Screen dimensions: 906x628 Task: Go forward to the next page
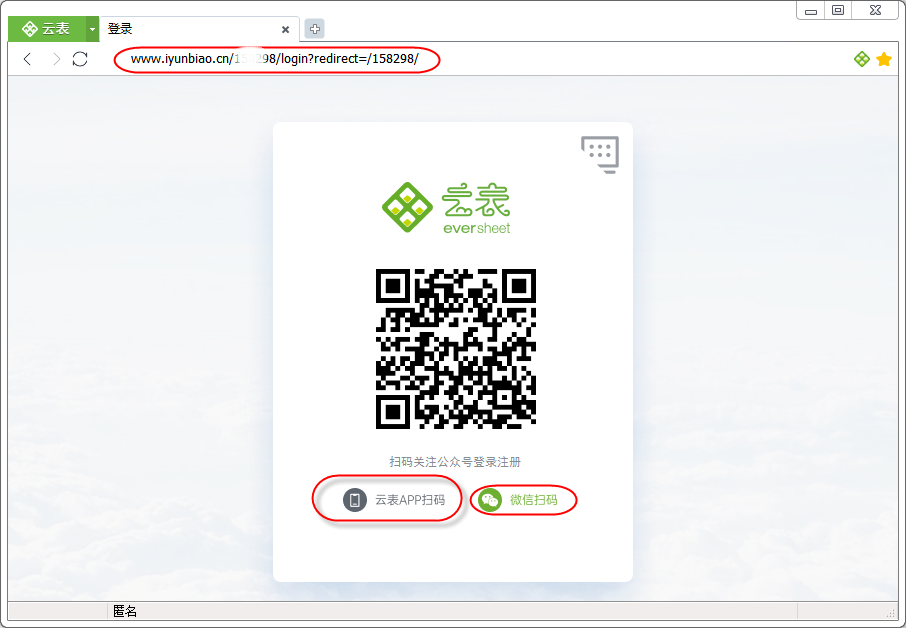tap(56, 59)
